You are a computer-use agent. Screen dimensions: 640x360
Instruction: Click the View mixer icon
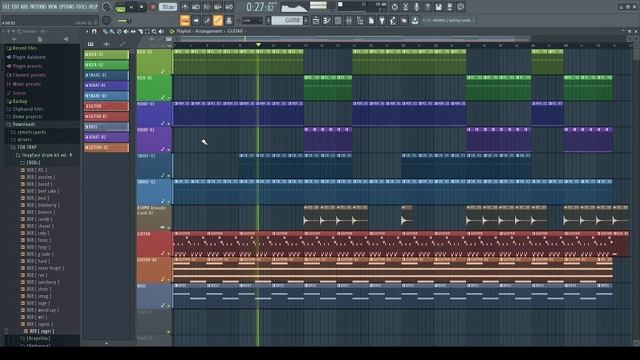(349, 20)
